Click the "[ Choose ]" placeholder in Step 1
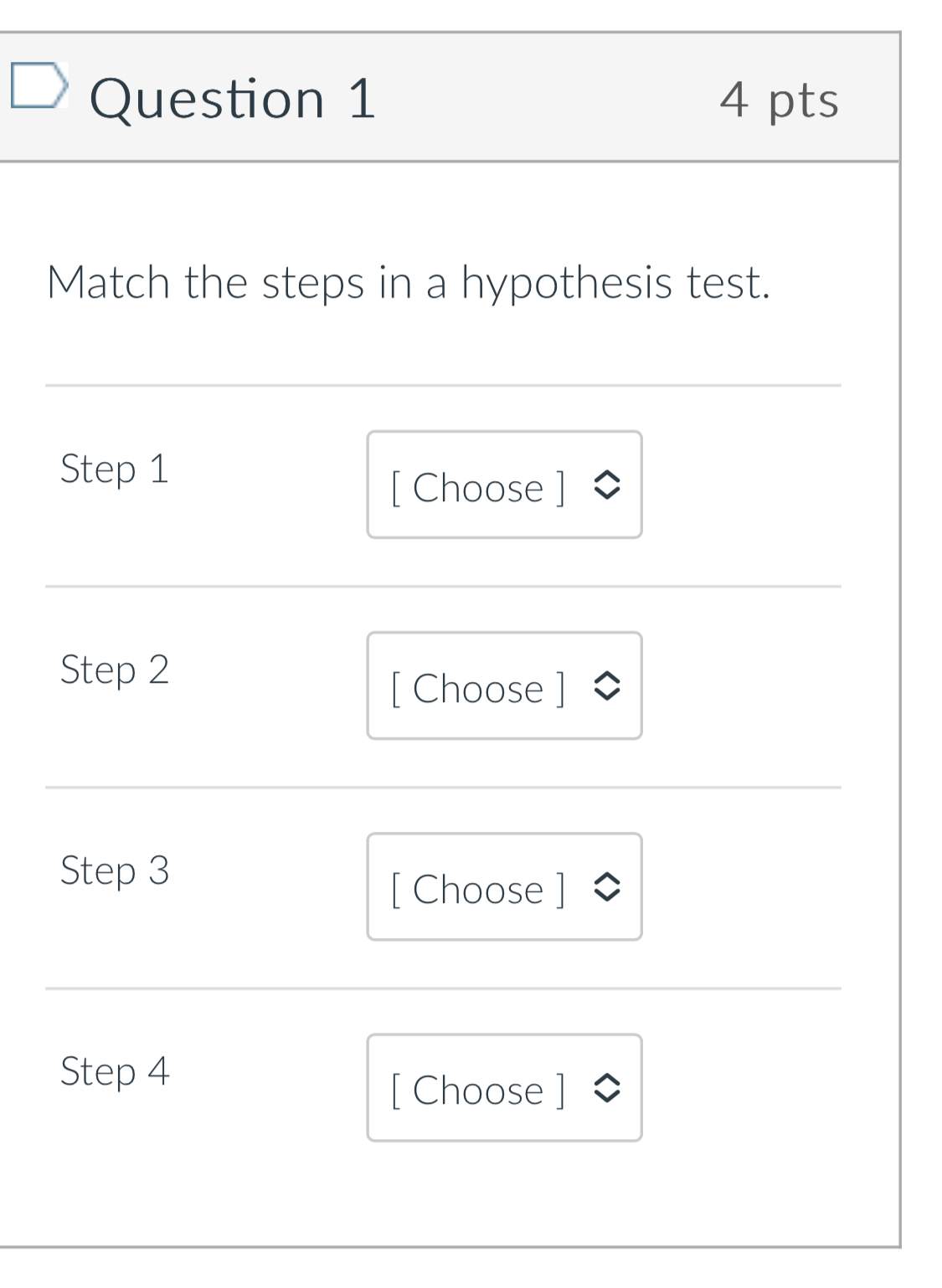 pyautogui.click(x=478, y=487)
